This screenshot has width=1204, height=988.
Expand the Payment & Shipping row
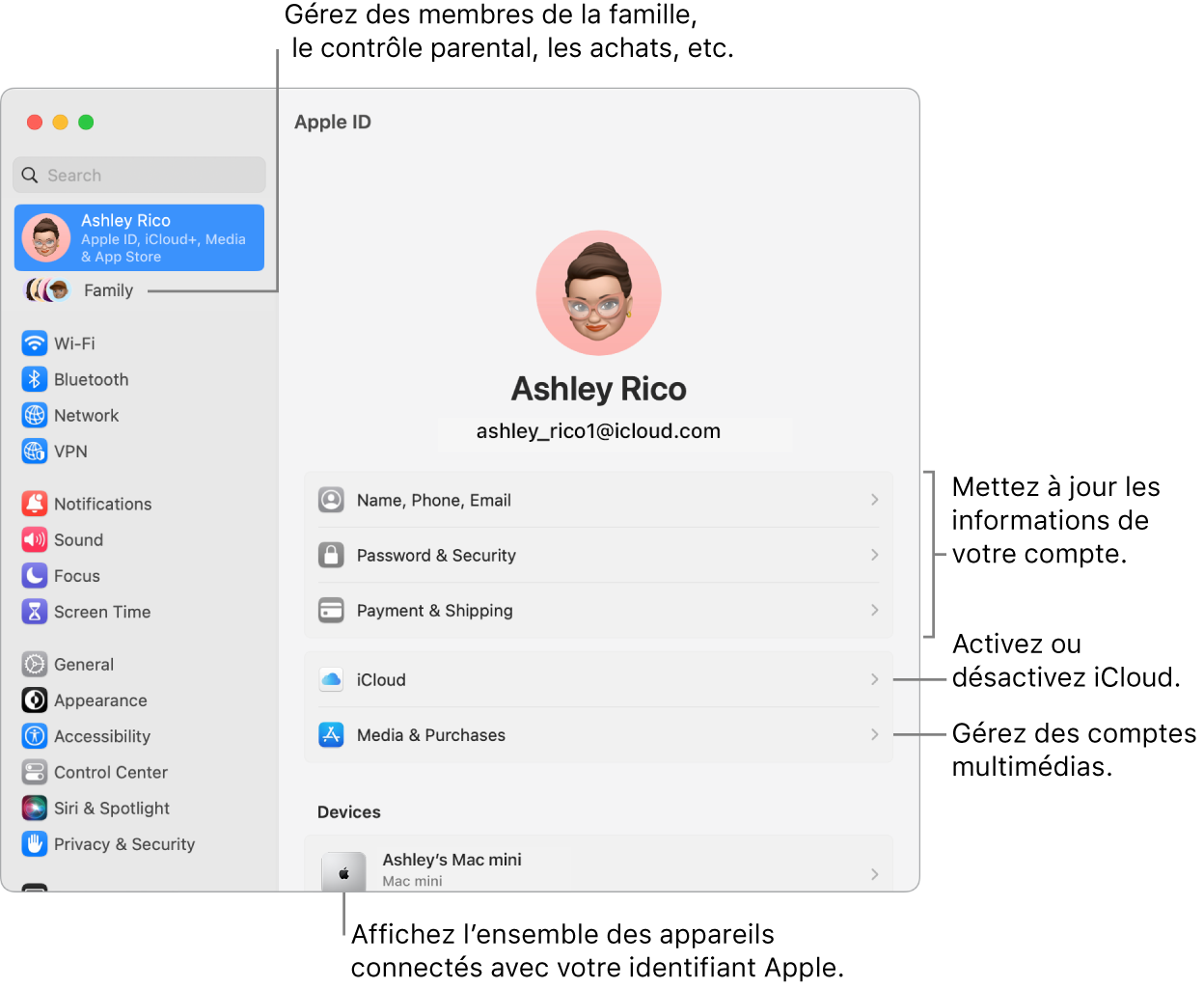tap(598, 610)
